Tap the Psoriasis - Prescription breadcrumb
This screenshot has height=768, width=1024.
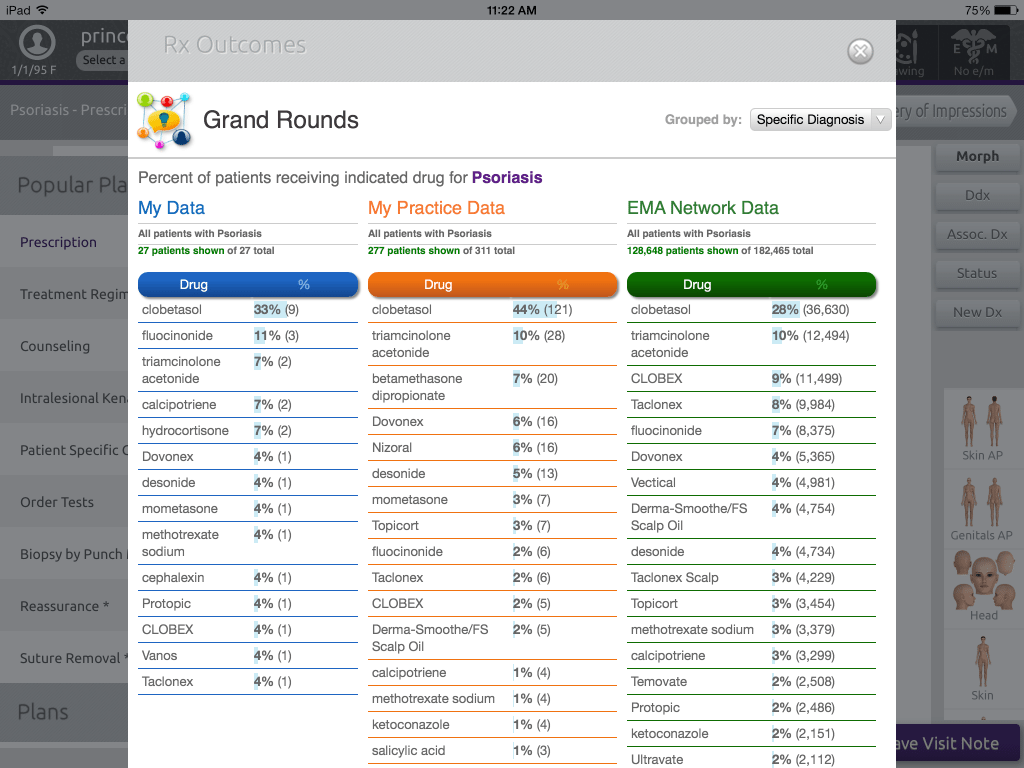68,110
